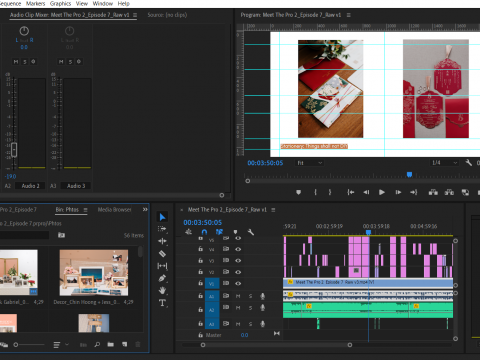
Task: Select the Selection tool arrow
Action: tap(162, 217)
